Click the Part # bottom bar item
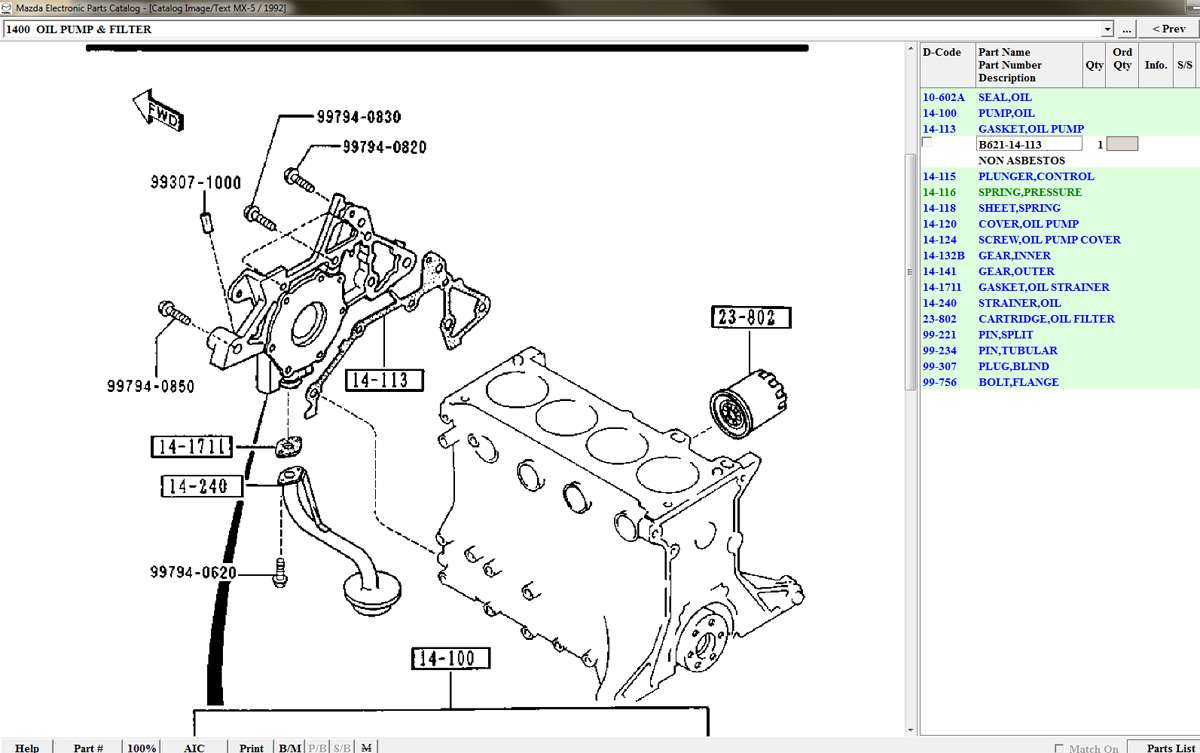 (88, 747)
